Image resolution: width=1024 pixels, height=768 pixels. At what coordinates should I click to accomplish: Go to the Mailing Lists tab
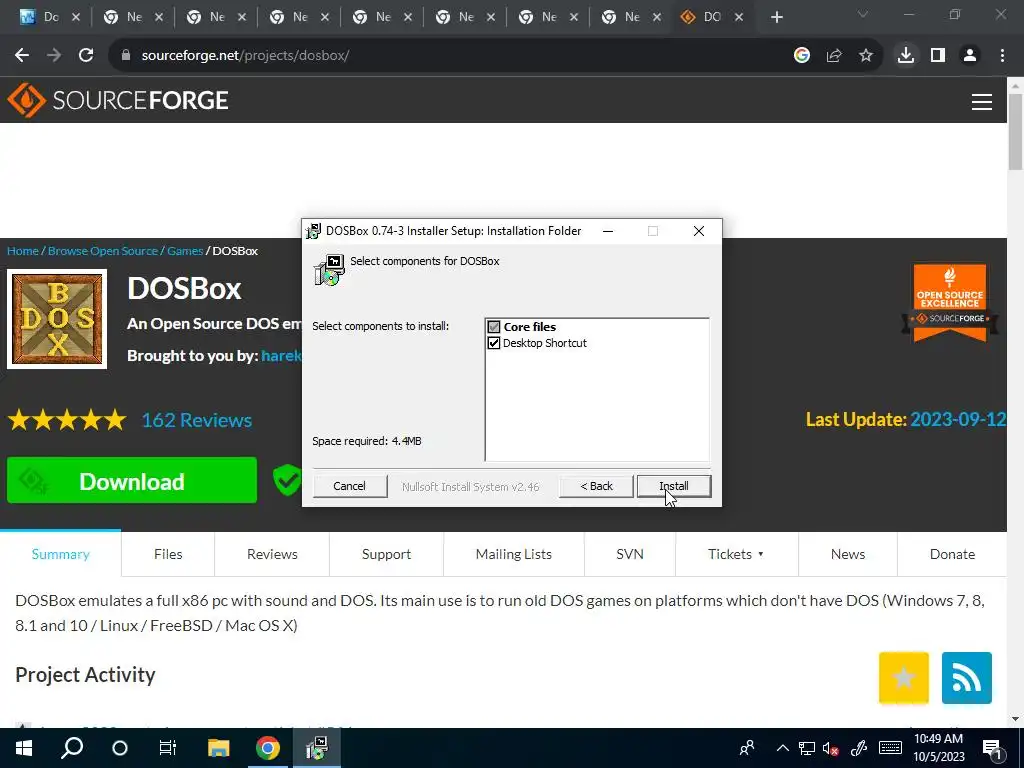[x=513, y=554]
